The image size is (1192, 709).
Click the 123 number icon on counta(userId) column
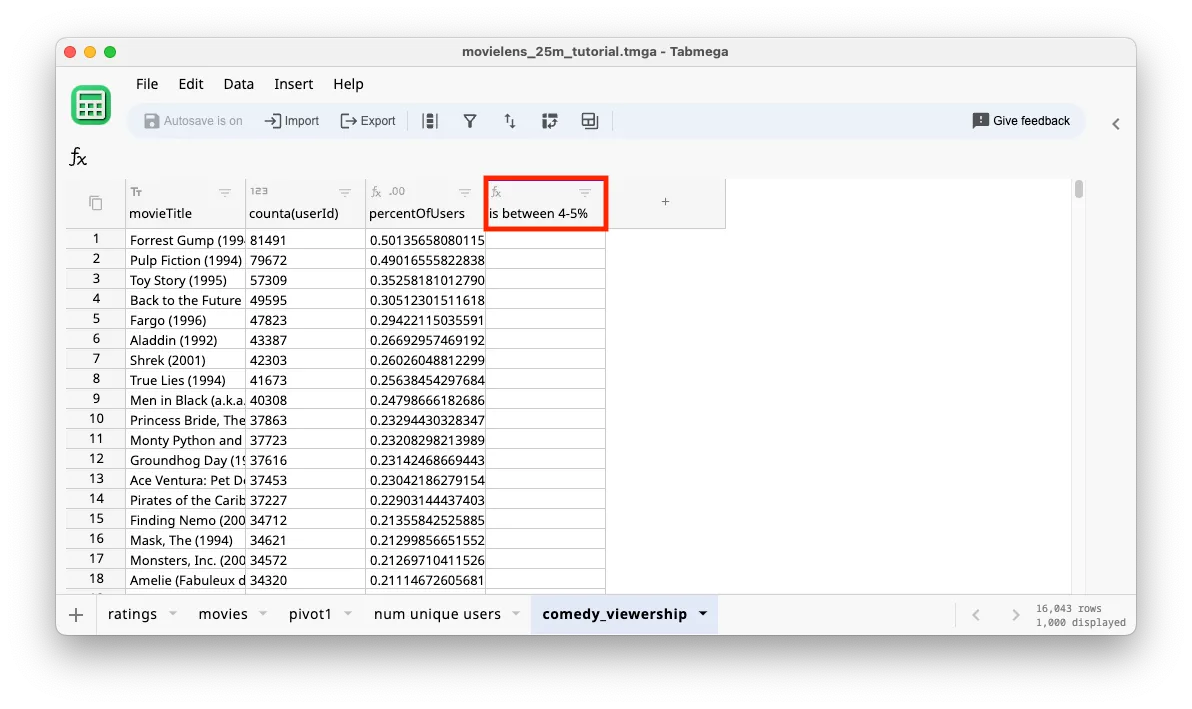point(257,191)
